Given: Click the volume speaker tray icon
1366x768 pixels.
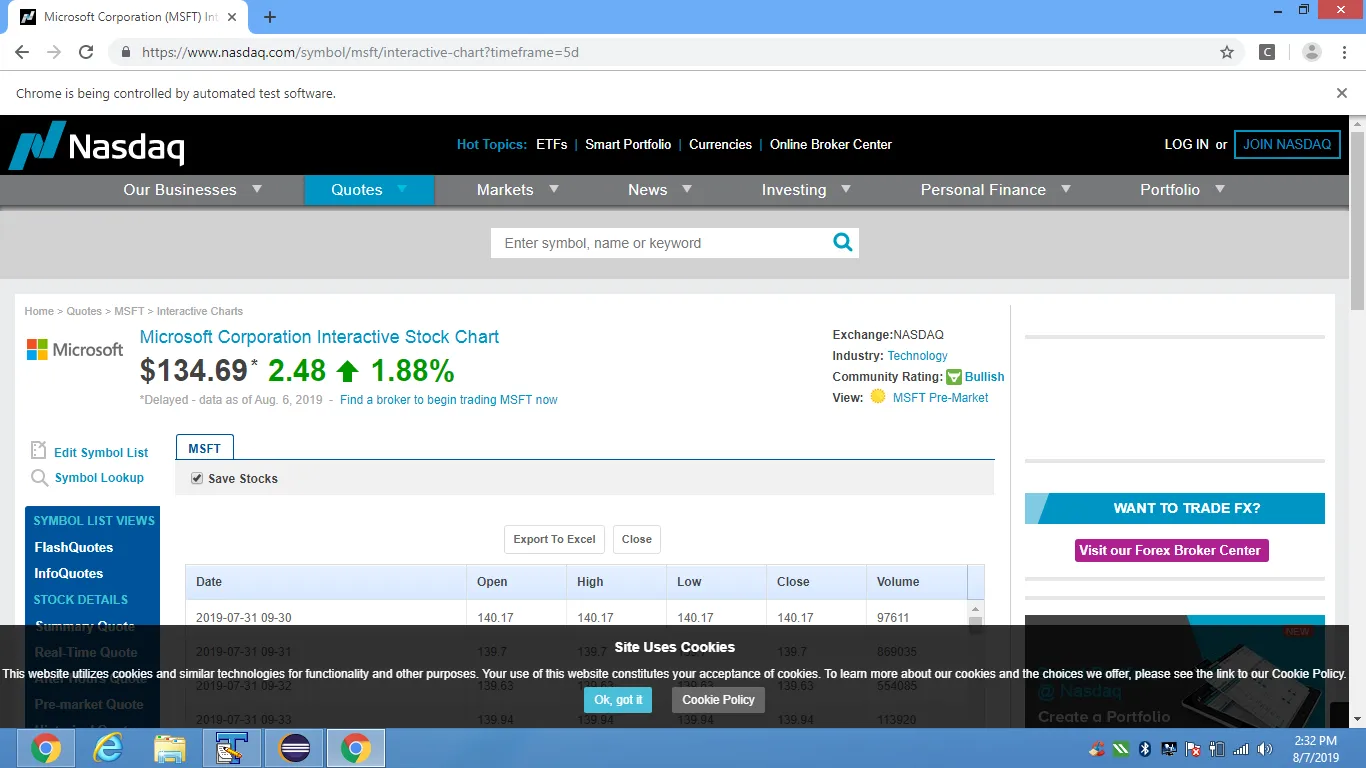Looking at the screenshot, I should (1265, 749).
